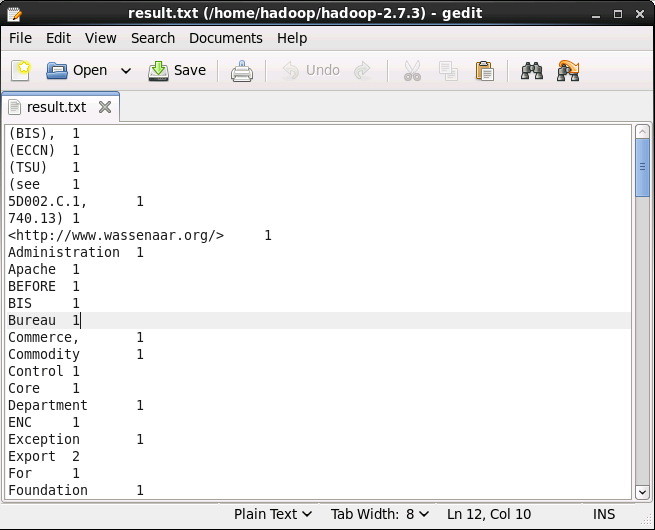Paste using the clipboard icon
The width and height of the screenshot is (655, 530).
(485, 71)
